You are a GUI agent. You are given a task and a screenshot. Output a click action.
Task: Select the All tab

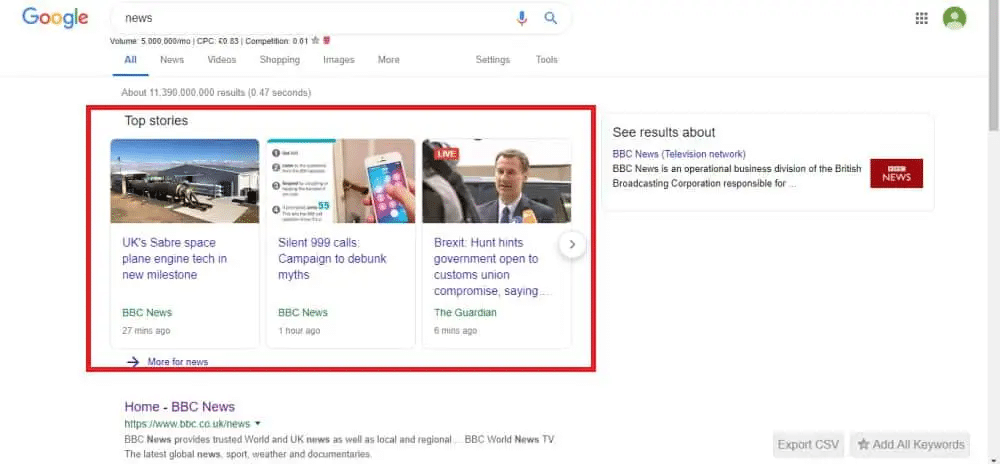click(130, 59)
